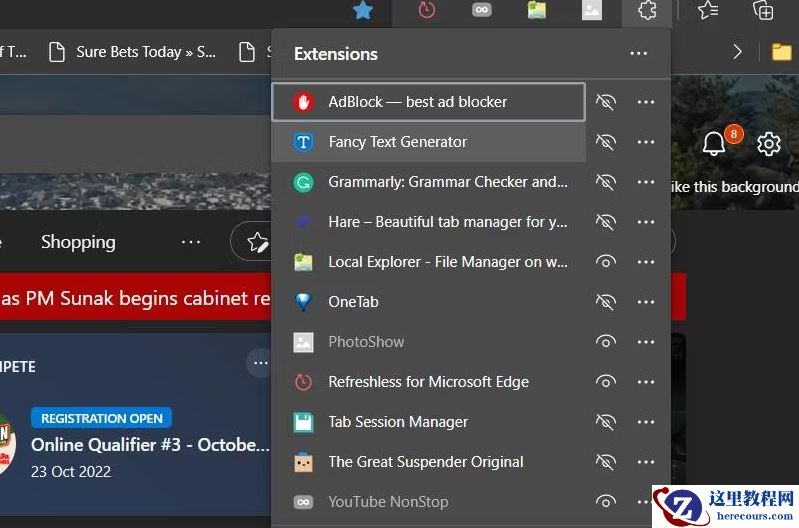Open more actions for Grammarly
799x528 pixels.
(646, 182)
